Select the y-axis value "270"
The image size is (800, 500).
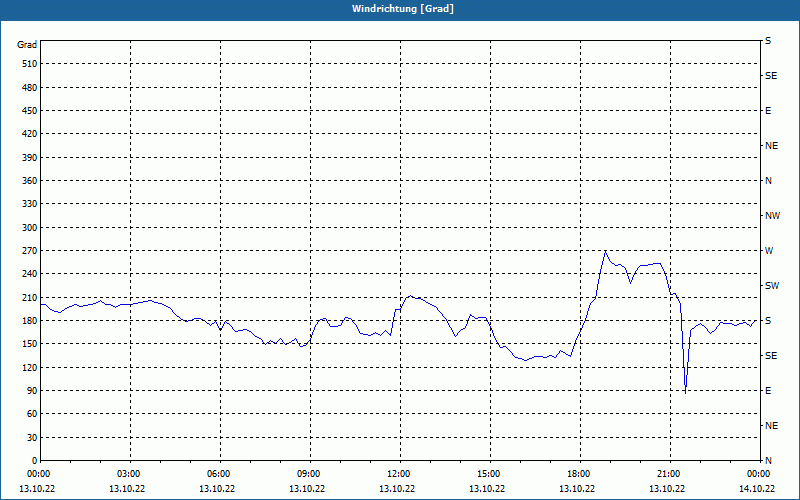(30, 251)
